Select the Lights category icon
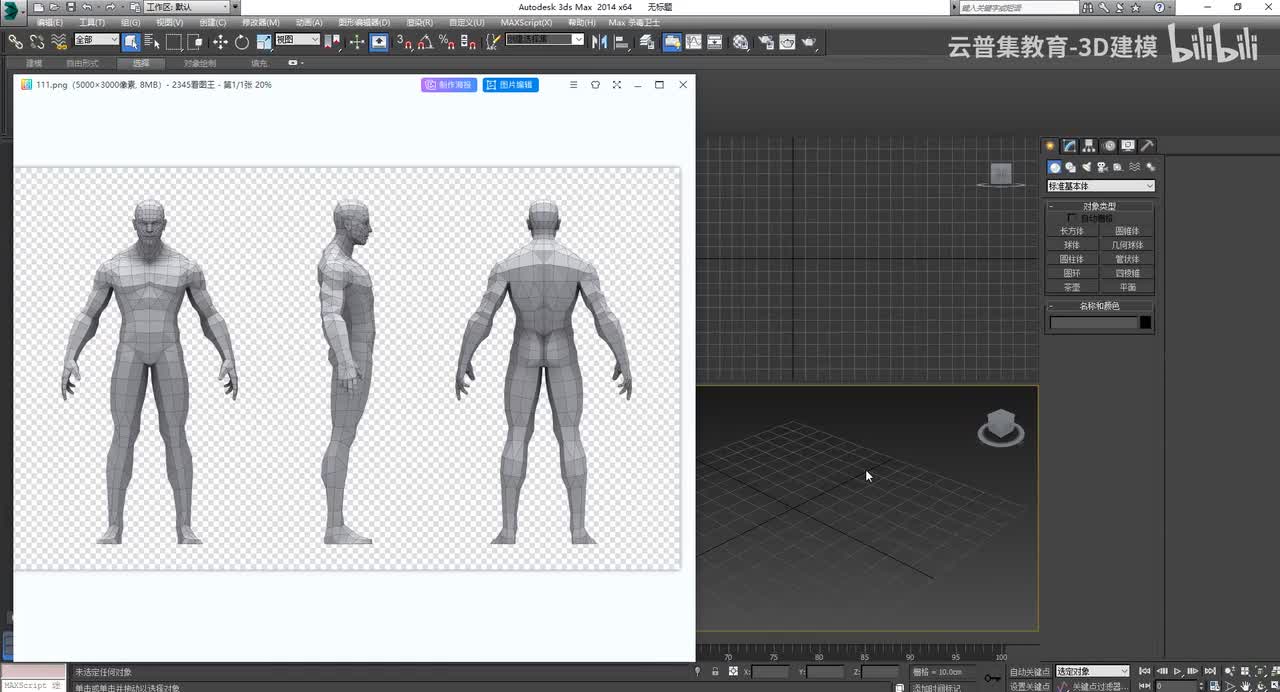Viewport: 1280px width, 692px height. pyautogui.click(x=1086, y=167)
